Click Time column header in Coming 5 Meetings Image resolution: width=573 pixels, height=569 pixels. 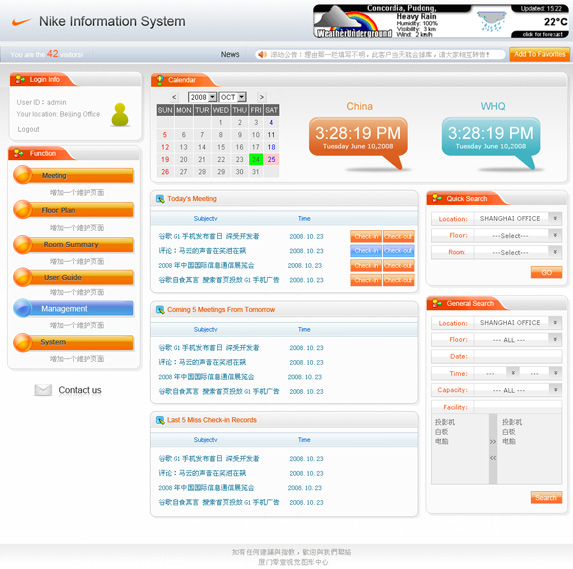click(304, 330)
